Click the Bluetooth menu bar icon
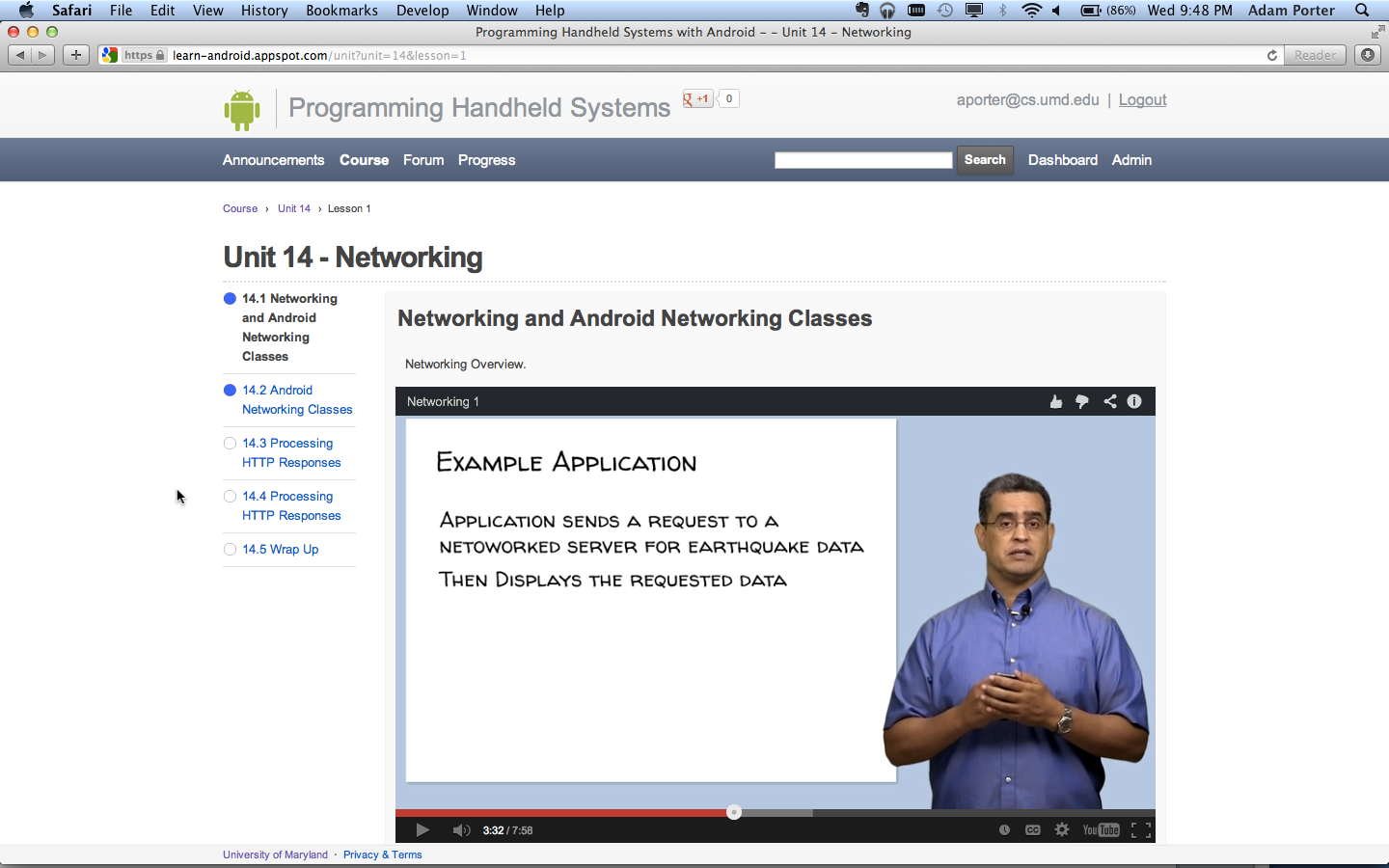The image size is (1389, 868). [x=1002, y=11]
